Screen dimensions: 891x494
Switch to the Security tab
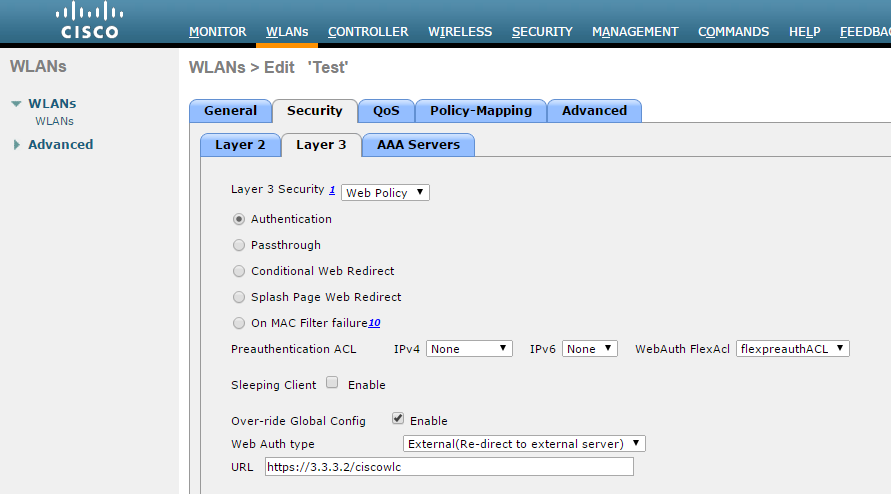pyautogui.click(x=315, y=111)
